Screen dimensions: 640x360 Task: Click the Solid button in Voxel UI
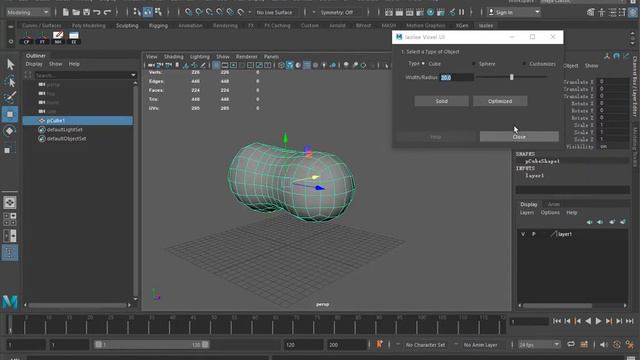441,101
